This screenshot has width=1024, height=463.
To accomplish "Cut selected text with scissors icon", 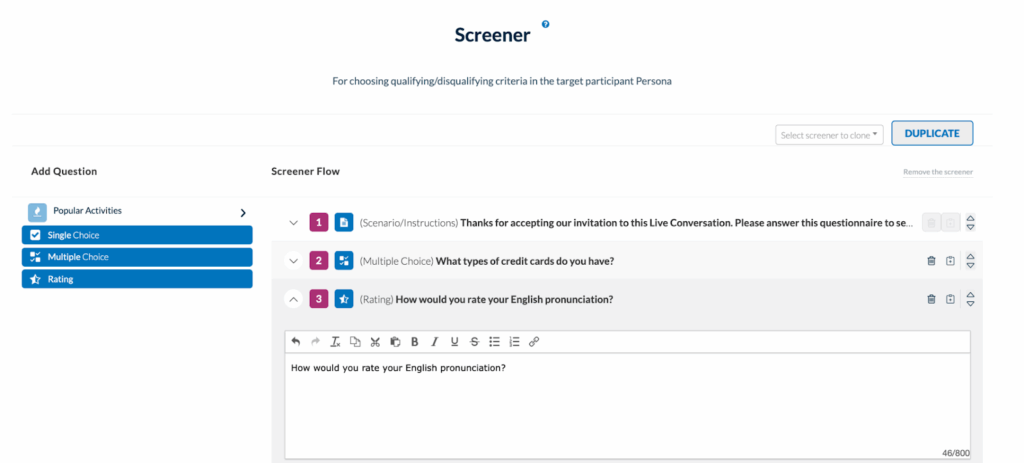I will [x=375, y=342].
